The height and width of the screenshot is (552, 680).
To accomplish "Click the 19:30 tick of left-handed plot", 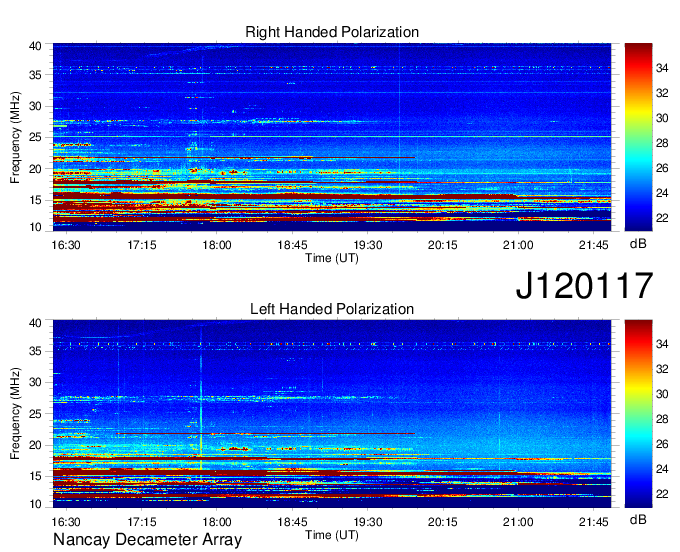I will [368, 522].
